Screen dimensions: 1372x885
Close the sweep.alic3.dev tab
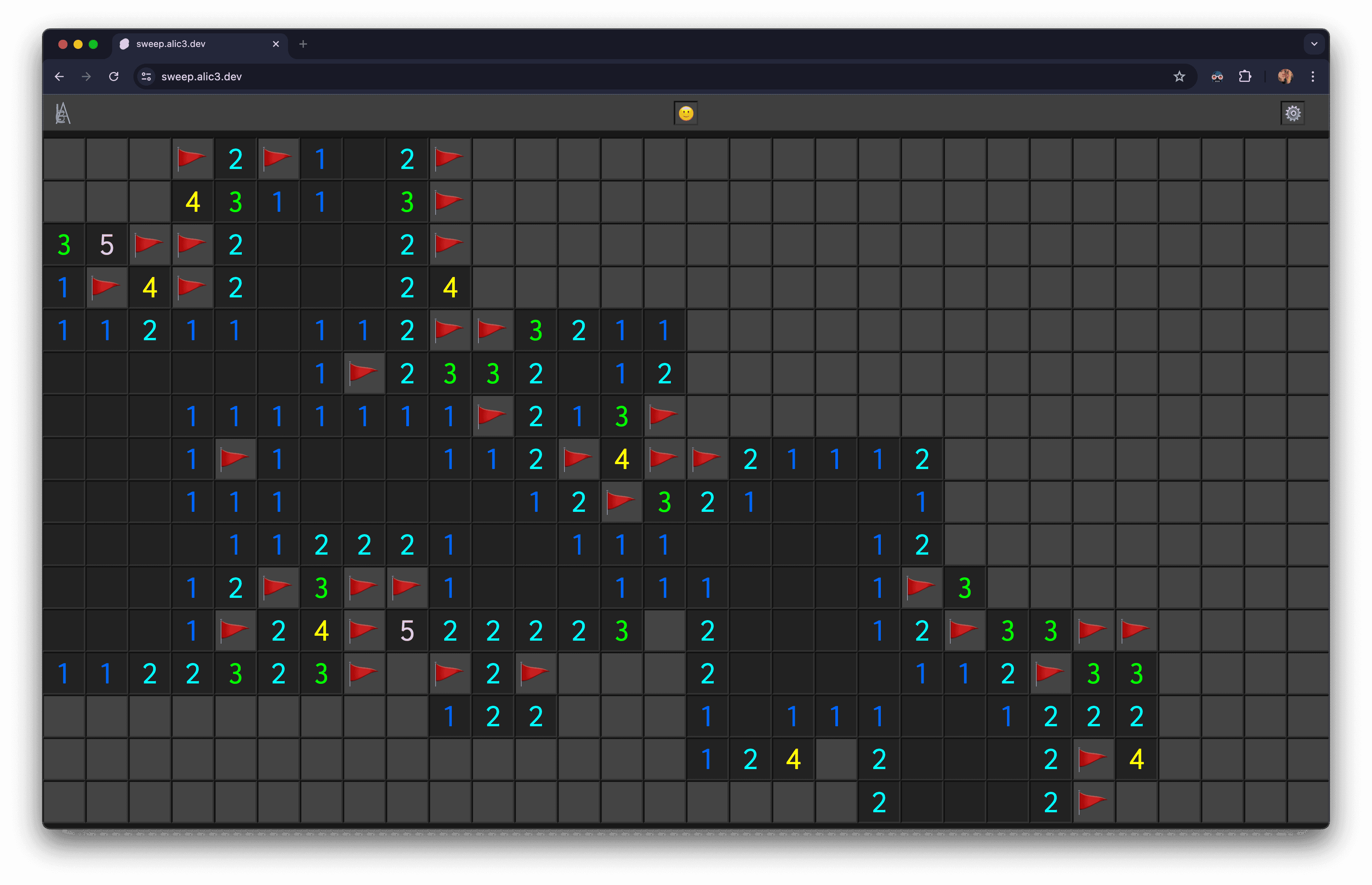276,44
